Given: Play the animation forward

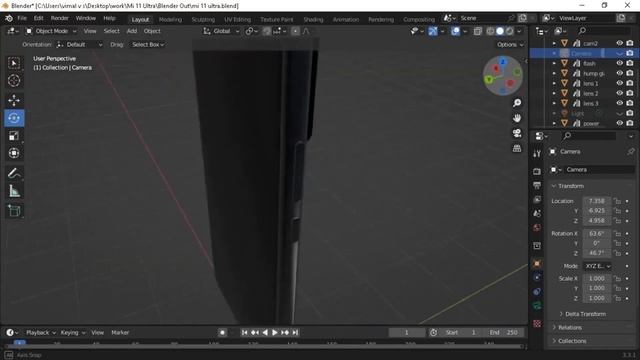Looking at the screenshot, I should pyautogui.click(x=274, y=333).
